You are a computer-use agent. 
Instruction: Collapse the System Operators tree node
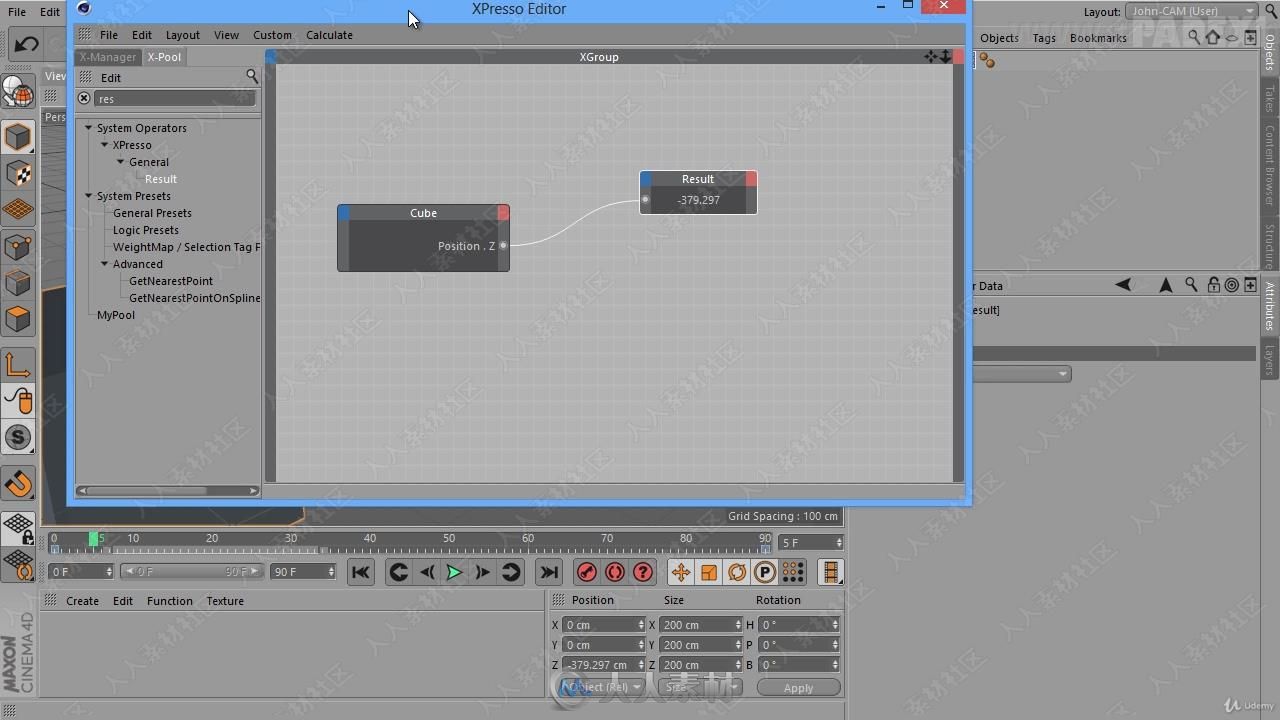(88, 128)
